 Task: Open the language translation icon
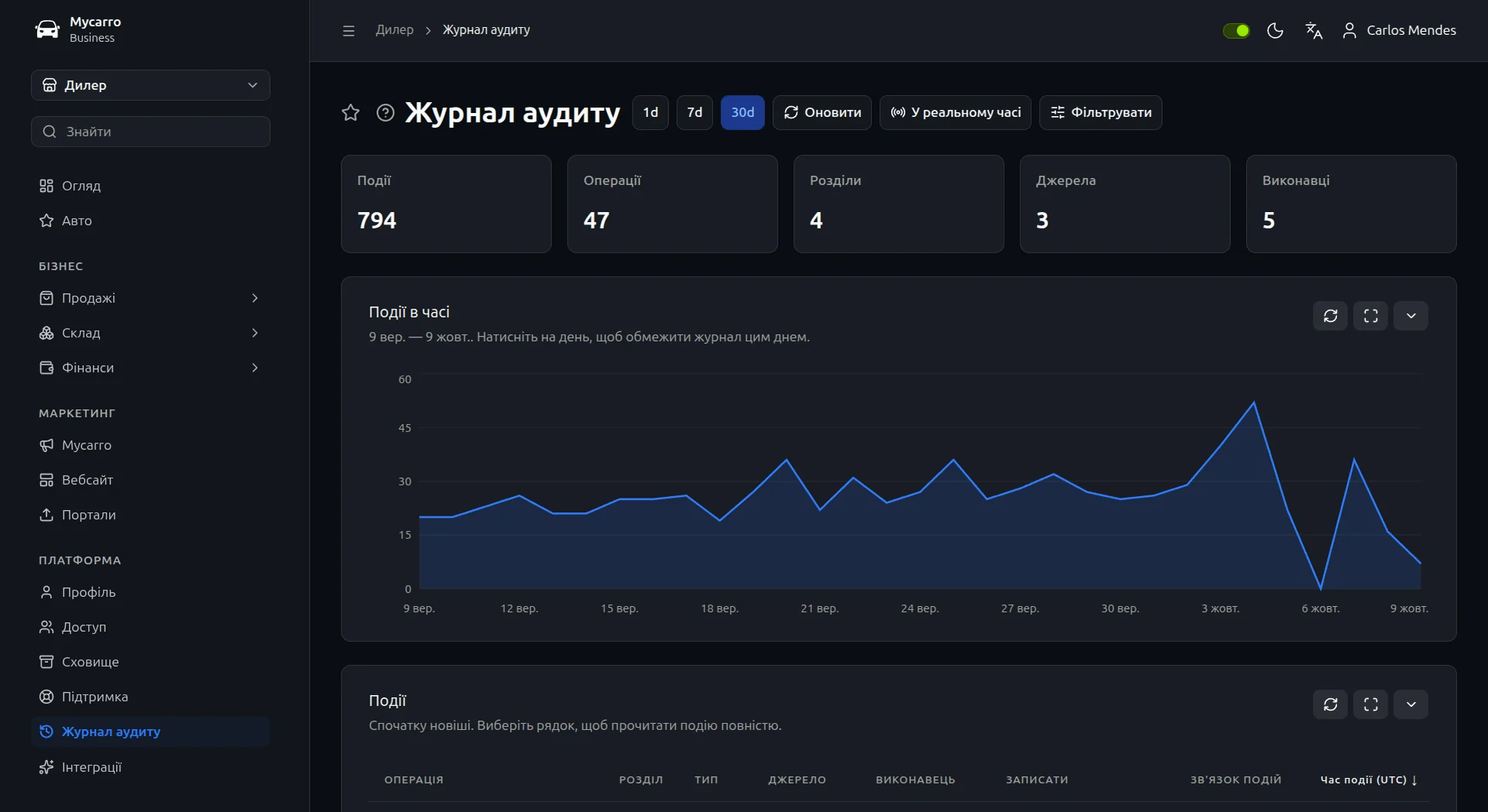(x=1314, y=30)
